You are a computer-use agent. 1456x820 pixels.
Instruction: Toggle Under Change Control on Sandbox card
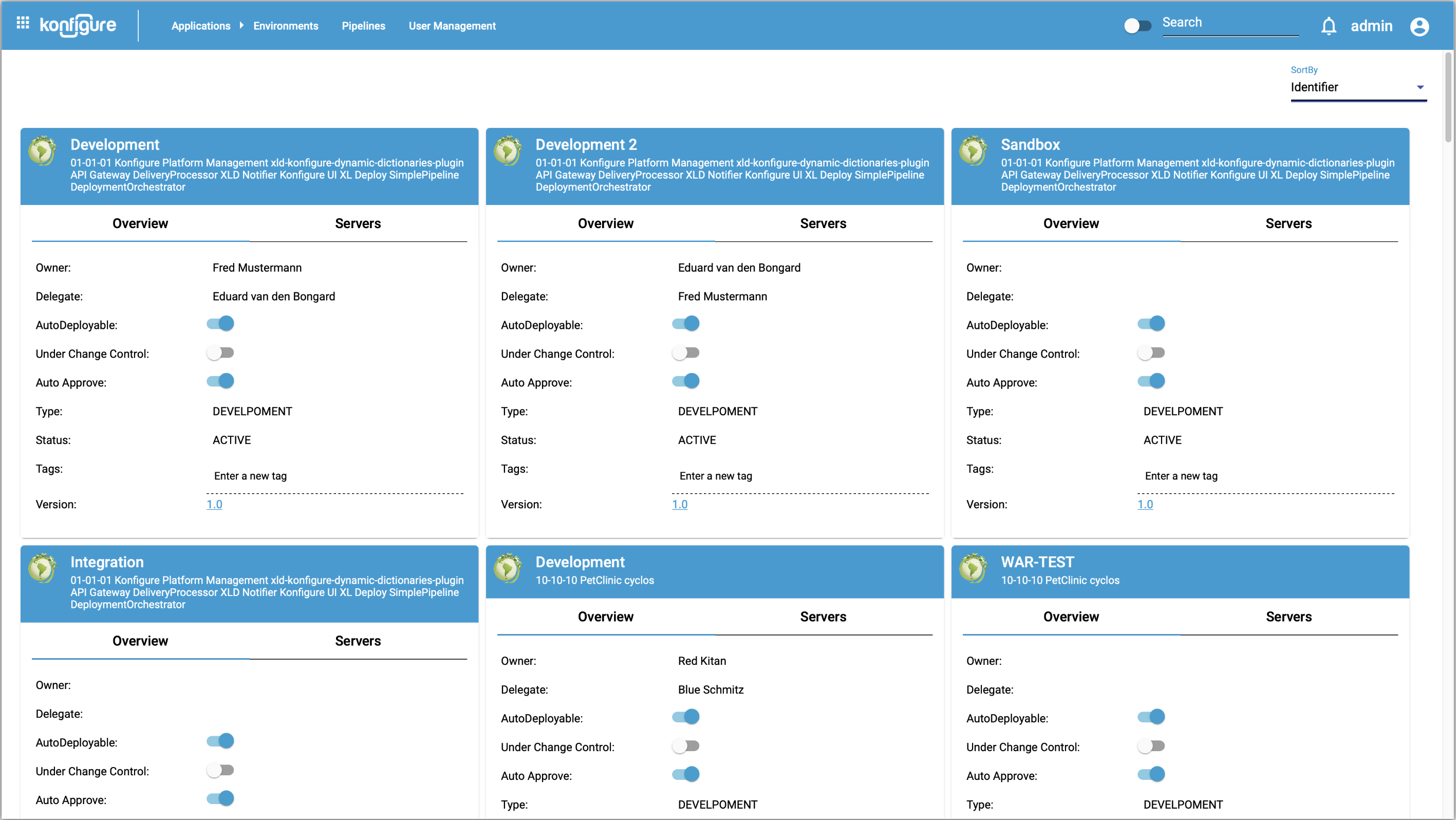pos(1151,353)
